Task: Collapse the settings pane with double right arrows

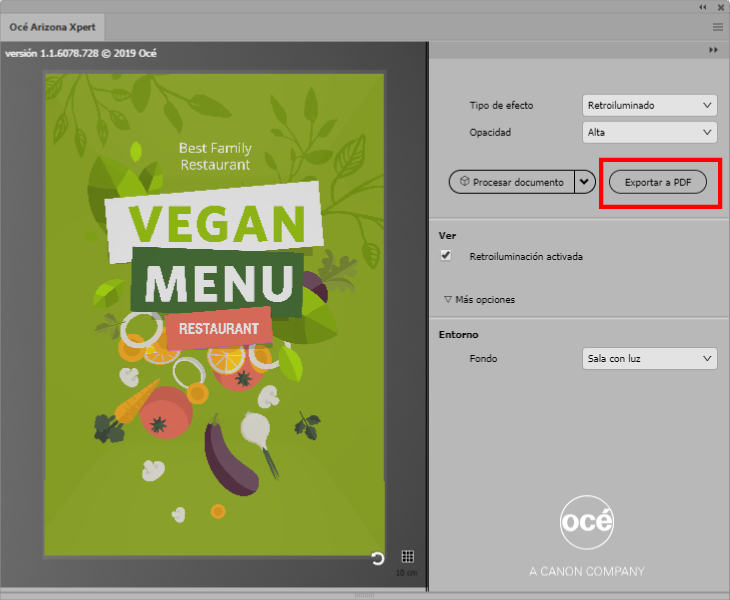Action: [x=713, y=50]
